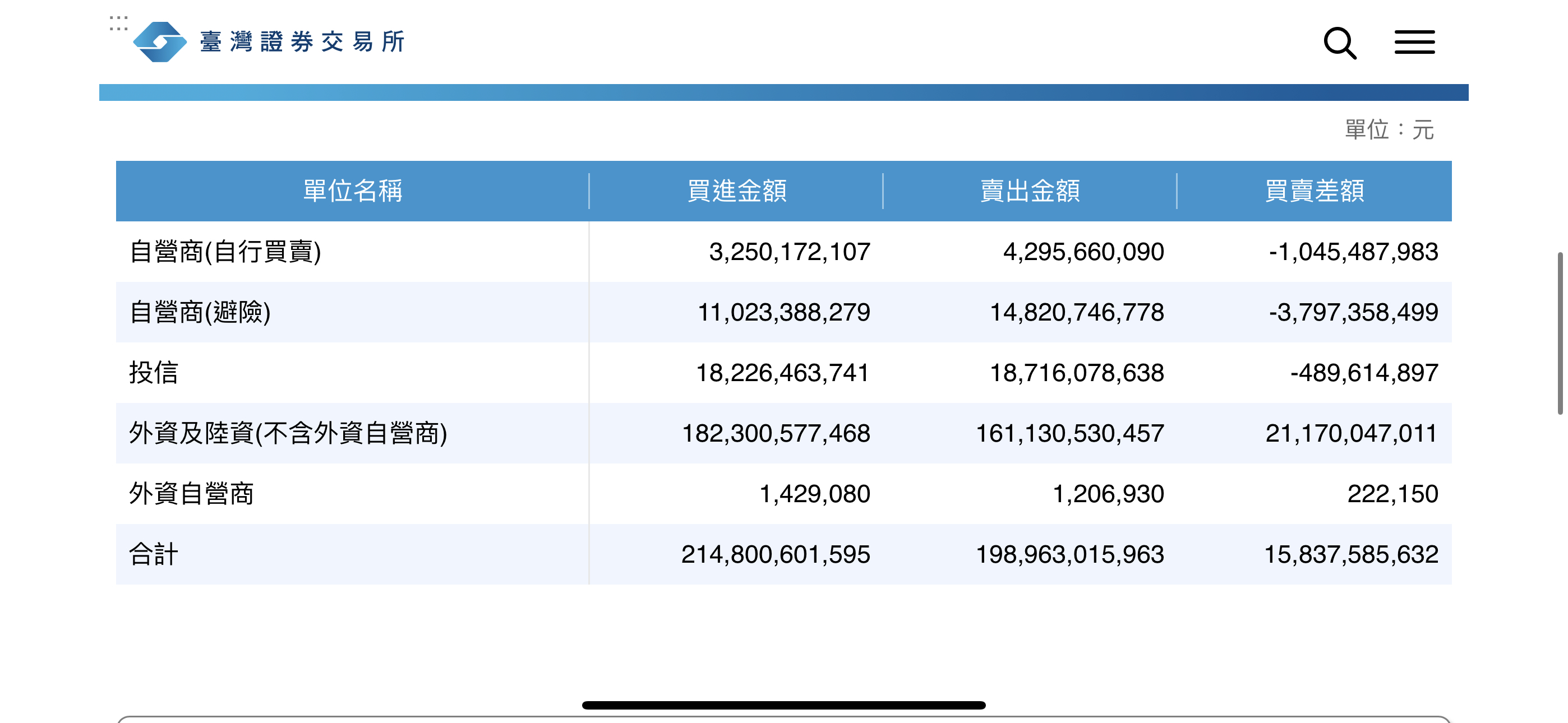Click the Taiwan Stock Exchange logo emblem
The width and height of the screenshot is (1568, 723).
click(x=159, y=41)
